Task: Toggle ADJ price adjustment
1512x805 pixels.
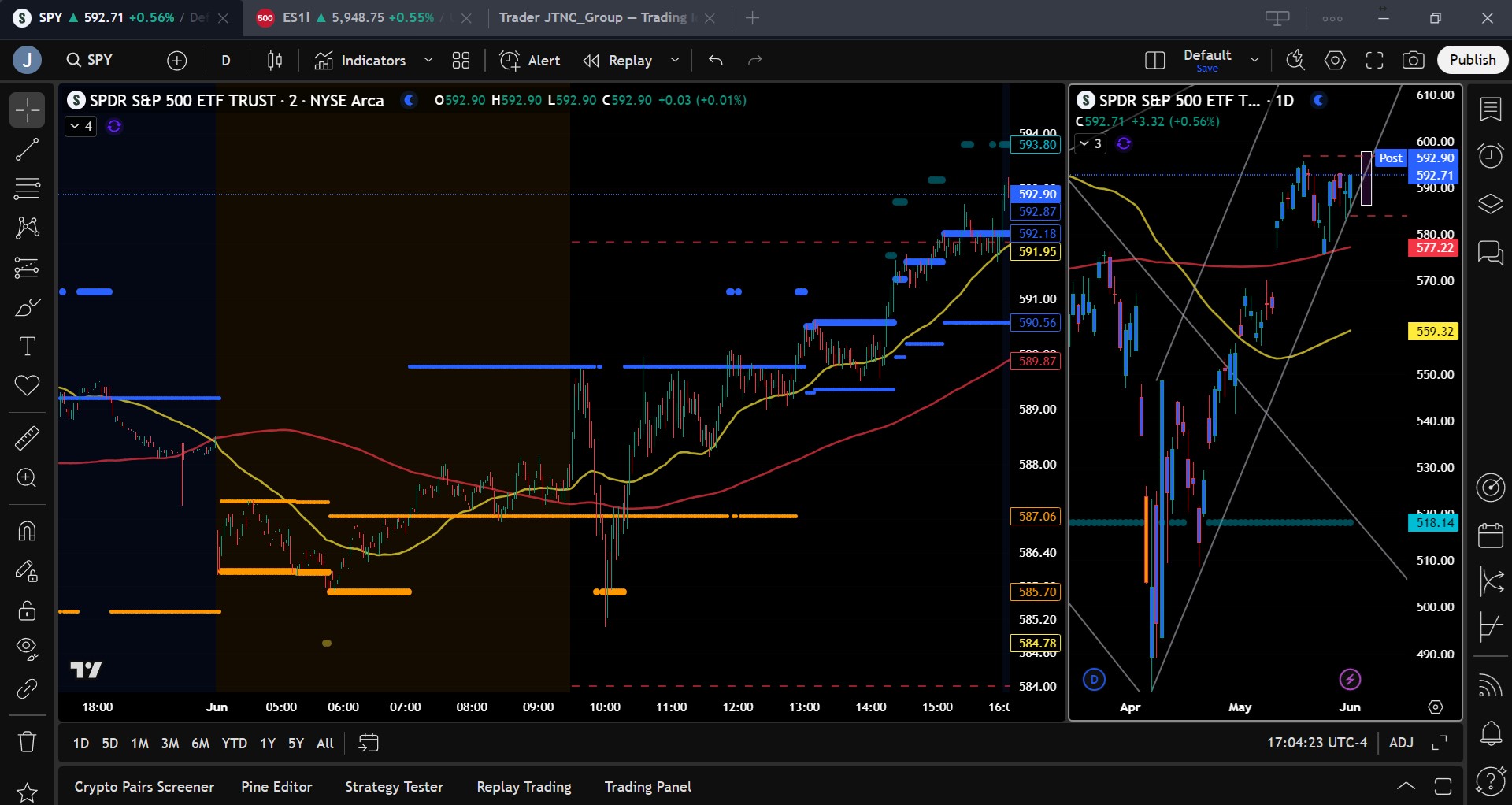Action: coord(1401,743)
